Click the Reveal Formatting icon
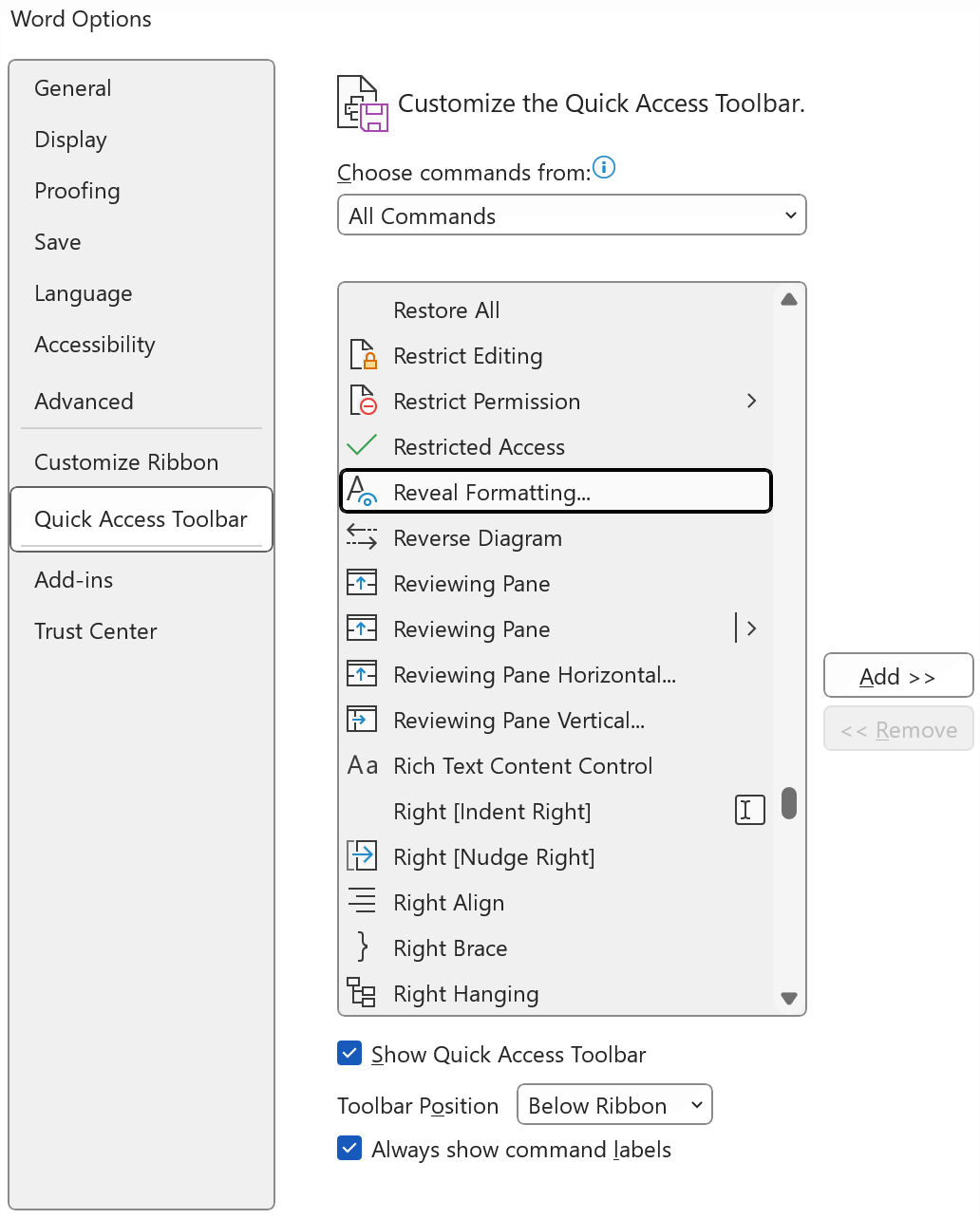This screenshot has height=1219, width=980. click(362, 491)
